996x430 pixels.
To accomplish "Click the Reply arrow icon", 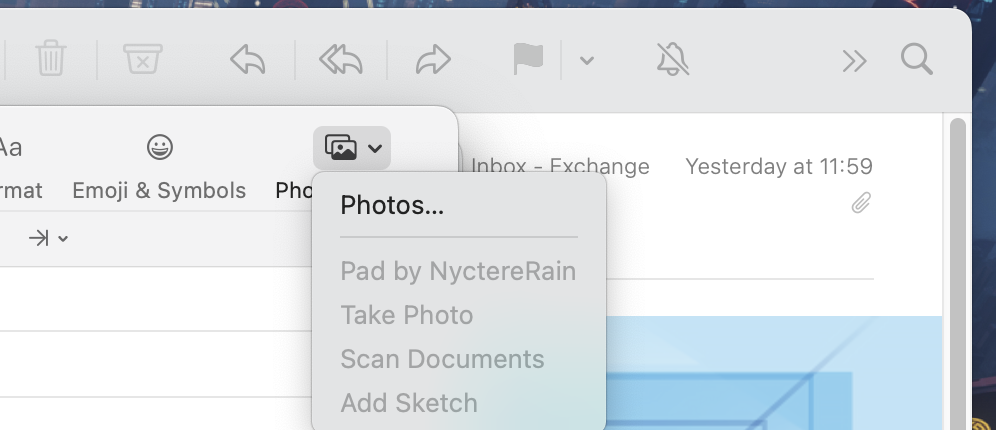I will point(247,60).
